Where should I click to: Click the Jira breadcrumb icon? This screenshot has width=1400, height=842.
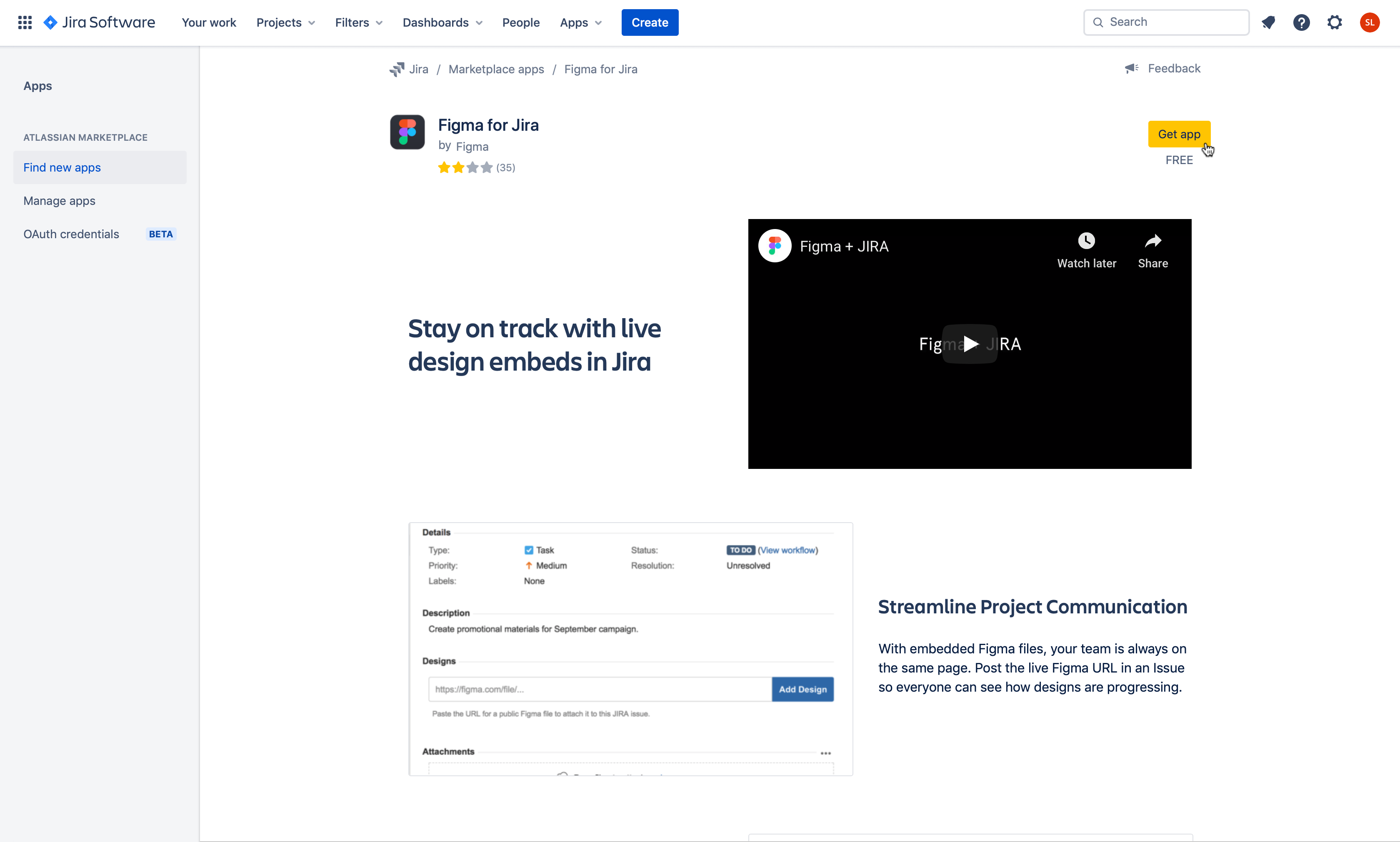coord(397,69)
